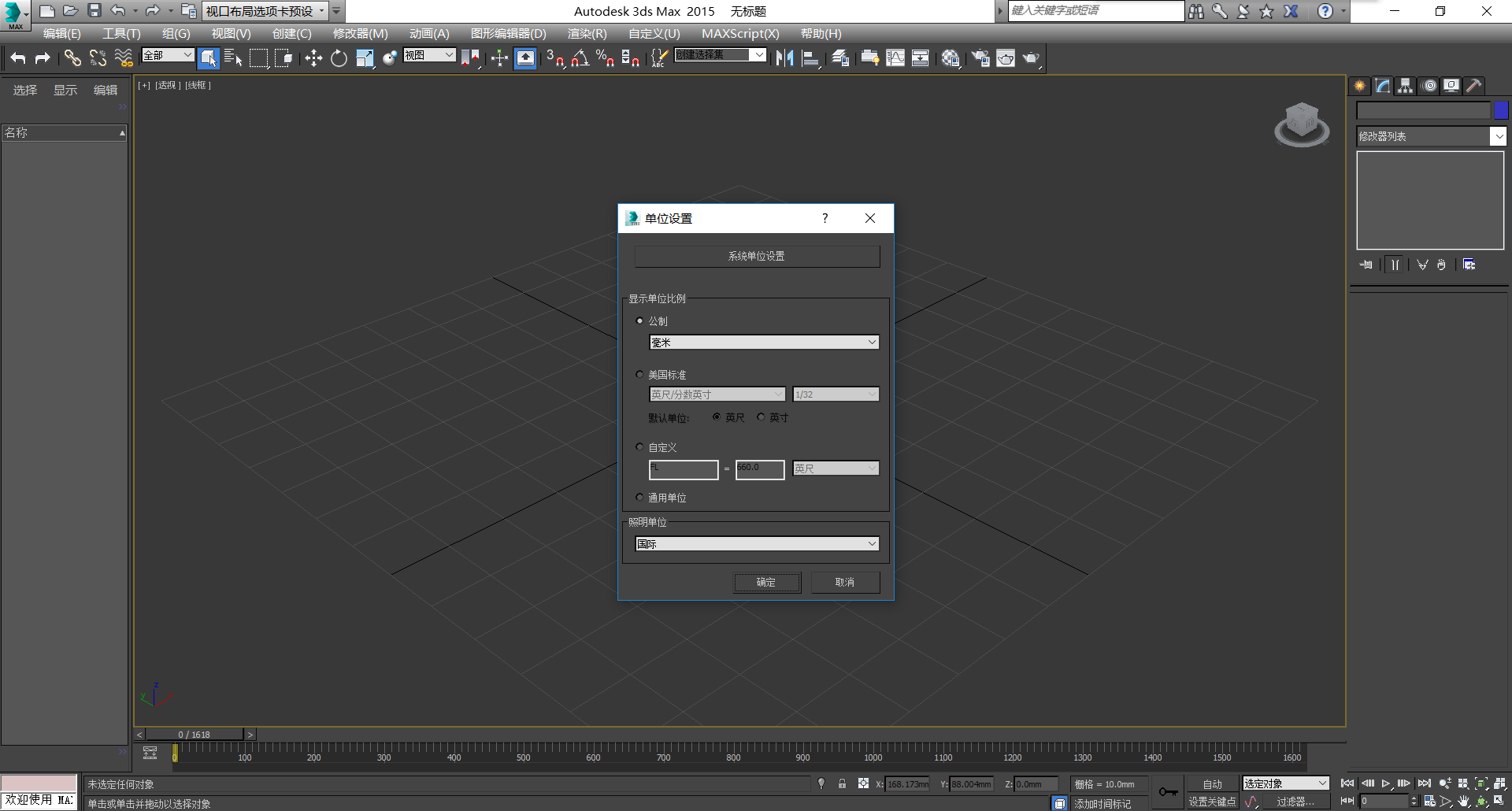
Task: Click the Play Animation button
Action: point(1386,783)
